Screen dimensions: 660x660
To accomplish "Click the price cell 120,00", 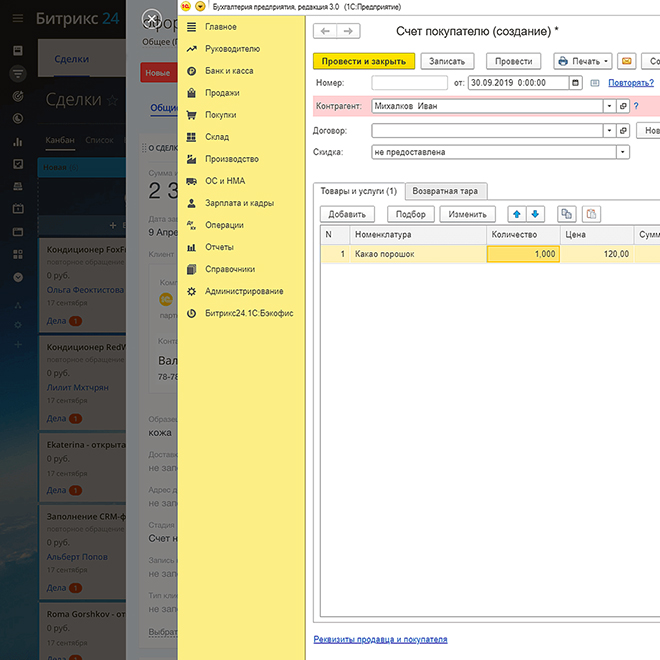I will (x=597, y=254).
